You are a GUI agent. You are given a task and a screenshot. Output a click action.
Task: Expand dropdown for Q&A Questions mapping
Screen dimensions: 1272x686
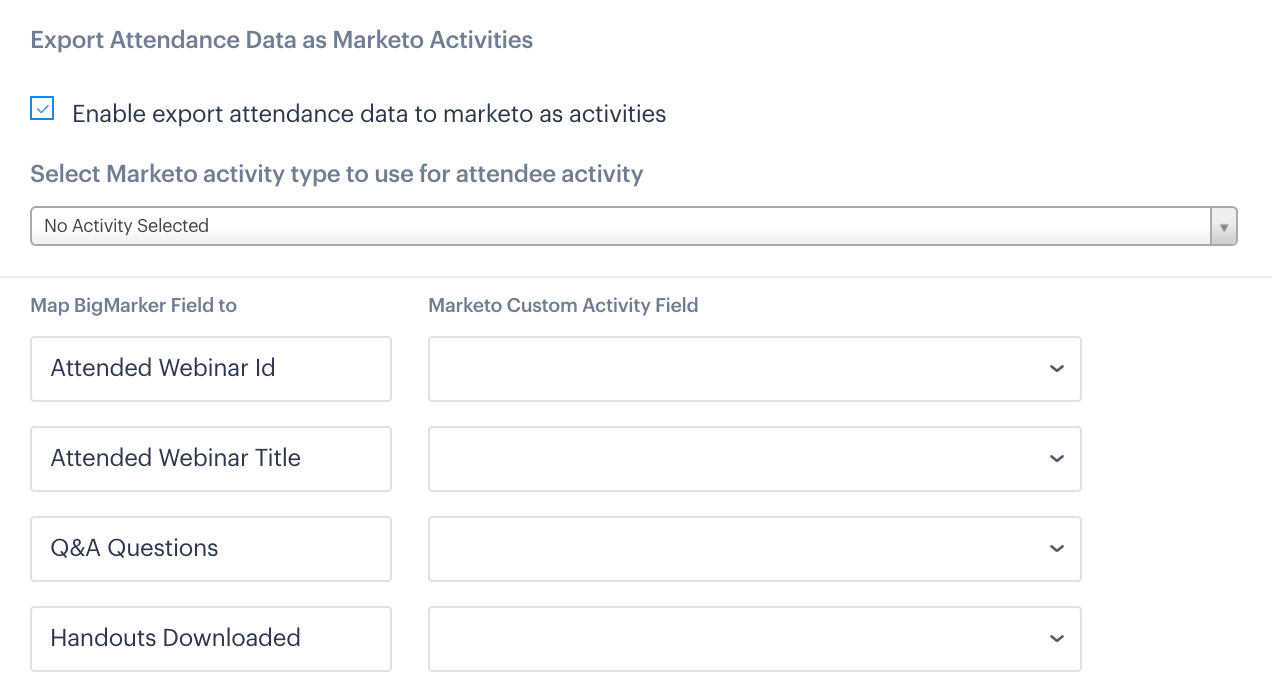click(x=755, y=549)
